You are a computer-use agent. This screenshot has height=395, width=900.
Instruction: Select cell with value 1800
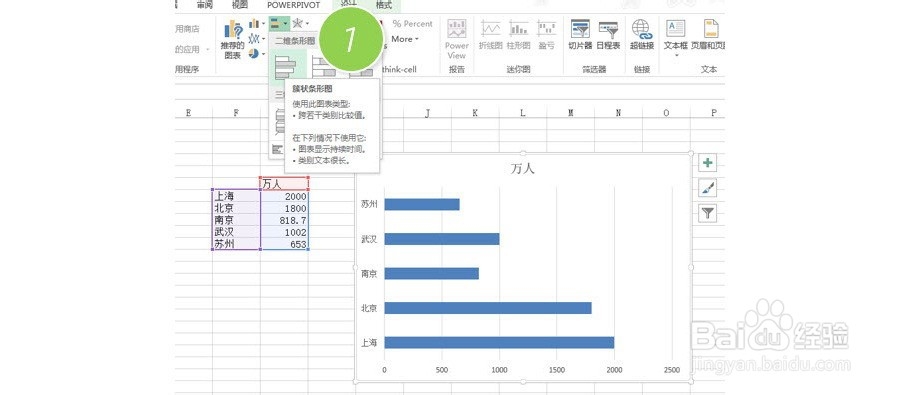(x=285, y=208)
